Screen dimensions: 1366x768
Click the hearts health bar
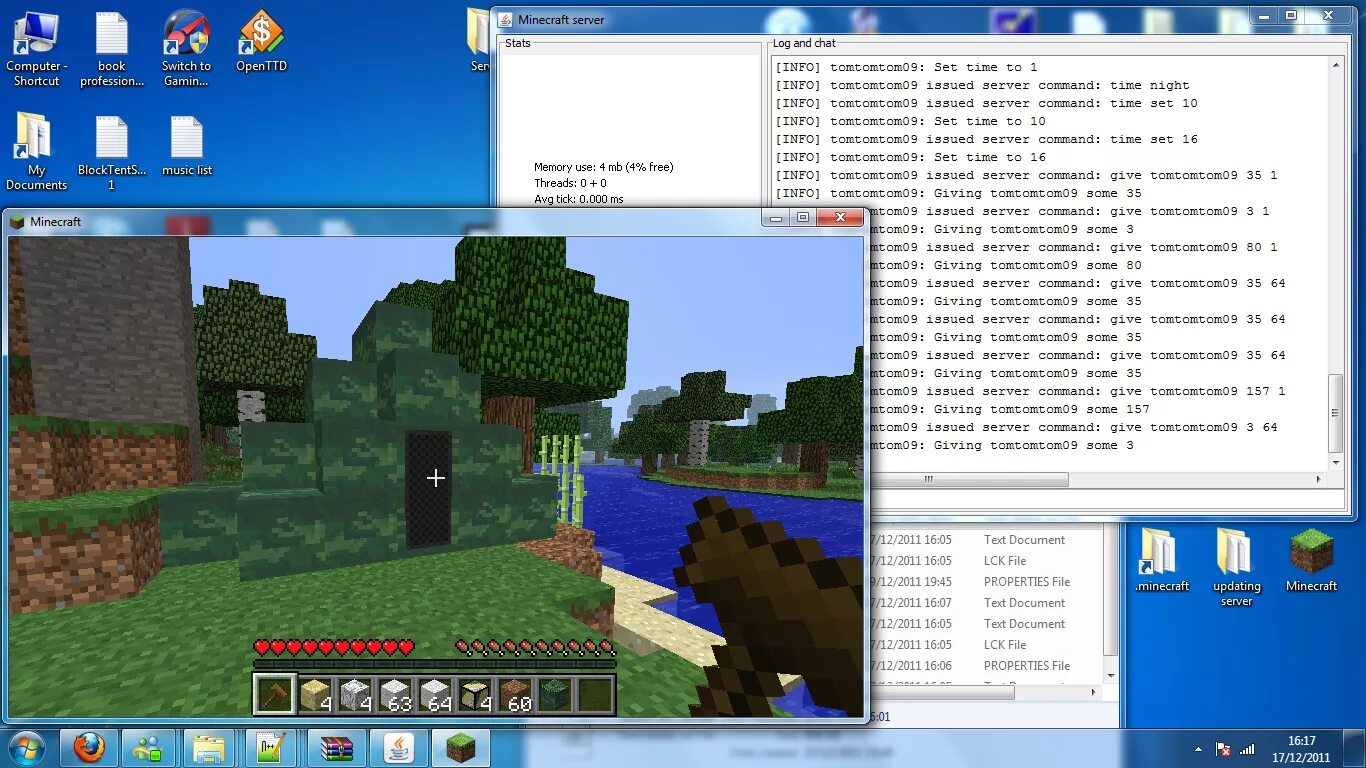pos(334,647)
